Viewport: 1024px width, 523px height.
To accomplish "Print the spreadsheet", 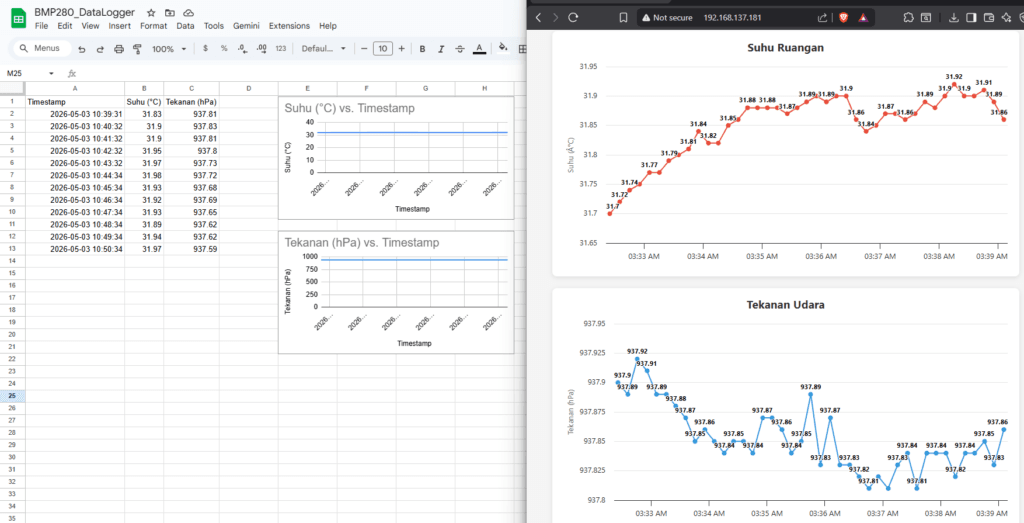I will tap(119, 48).
